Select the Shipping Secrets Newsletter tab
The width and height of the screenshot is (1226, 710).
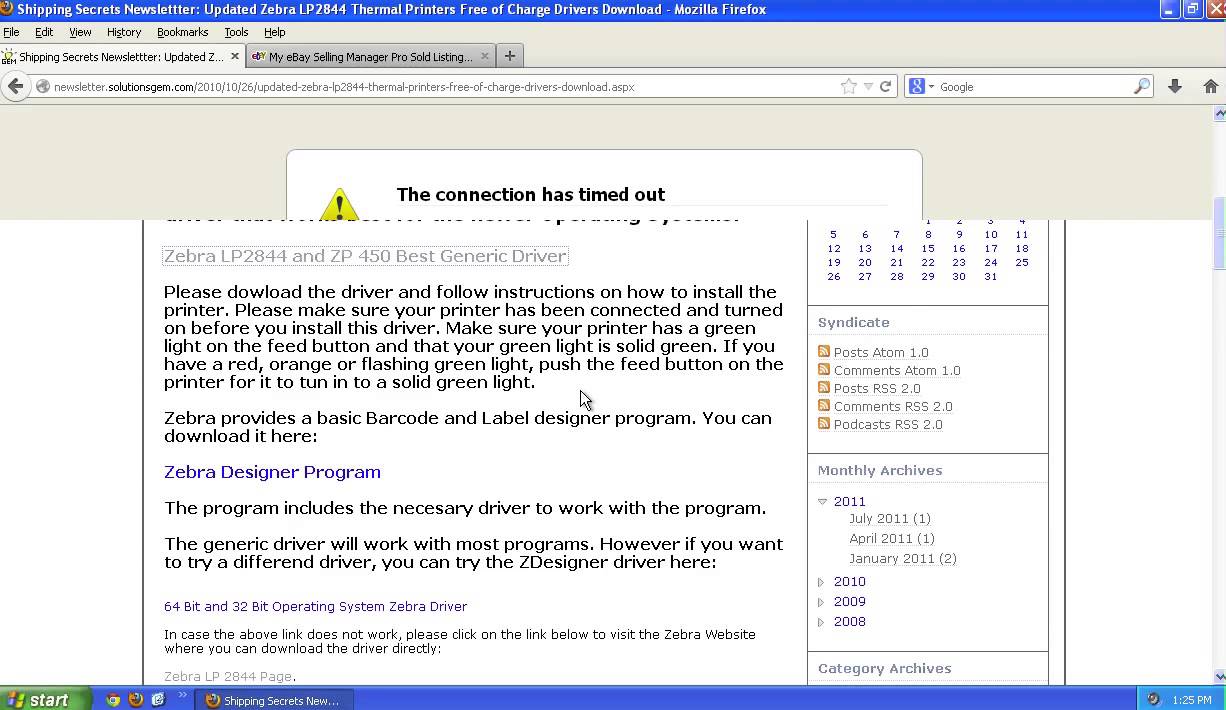coord(122,57)
